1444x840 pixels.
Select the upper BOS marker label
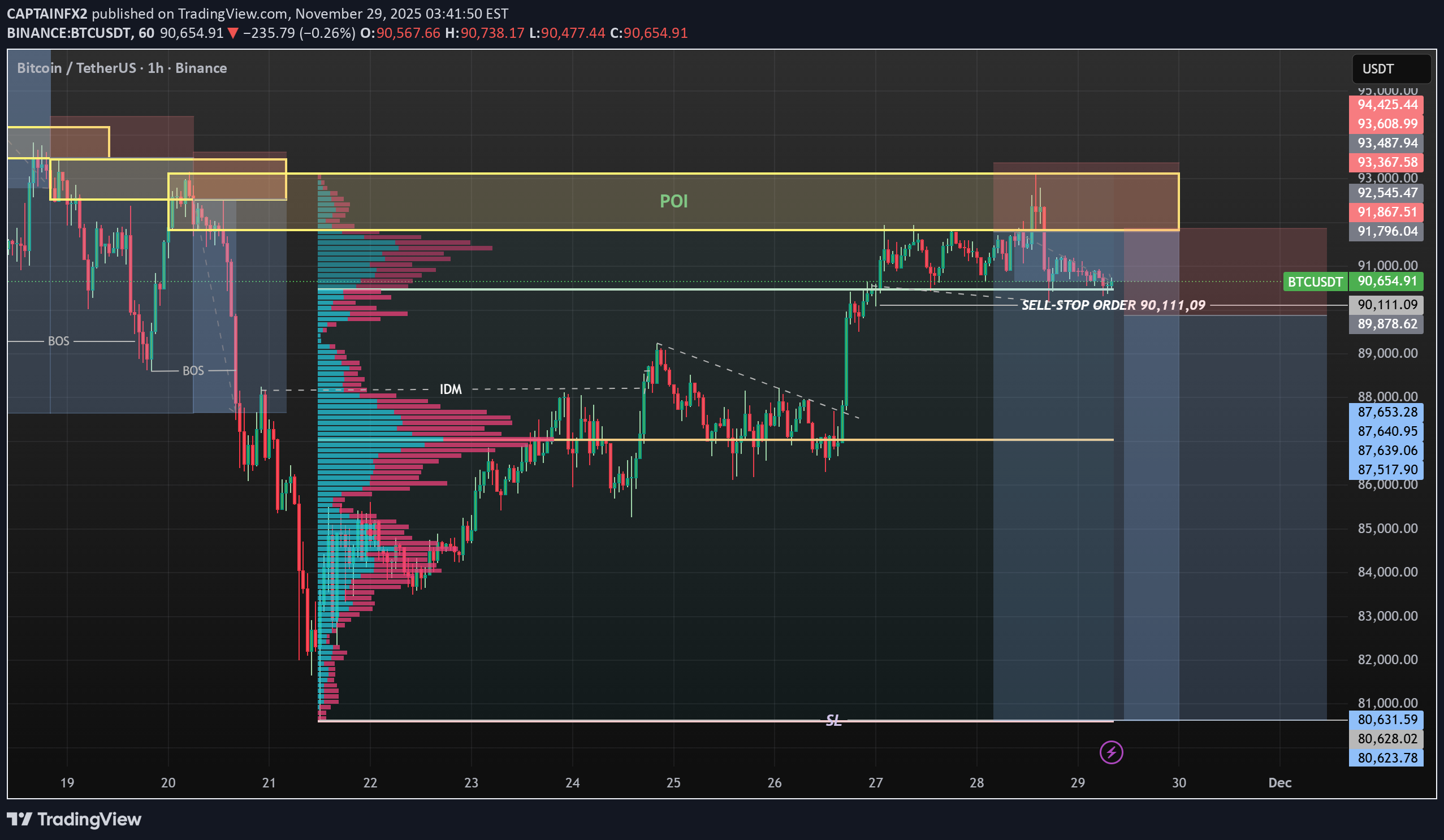point(58,341)
